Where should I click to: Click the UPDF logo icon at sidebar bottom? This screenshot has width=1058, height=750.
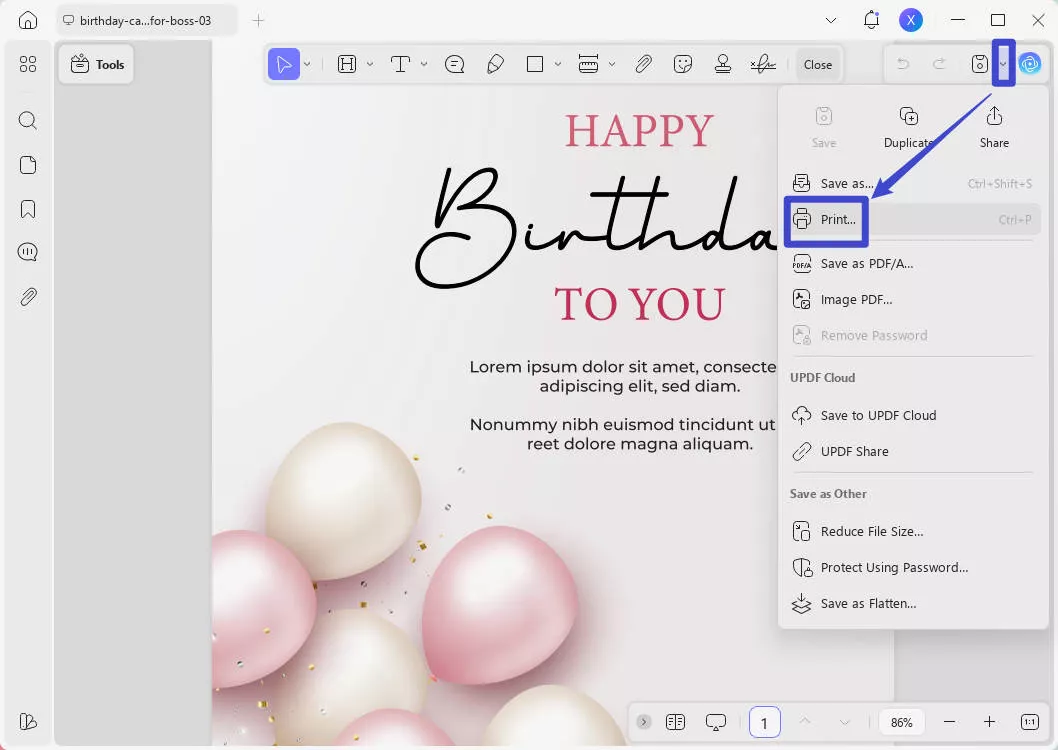[28, 722]
